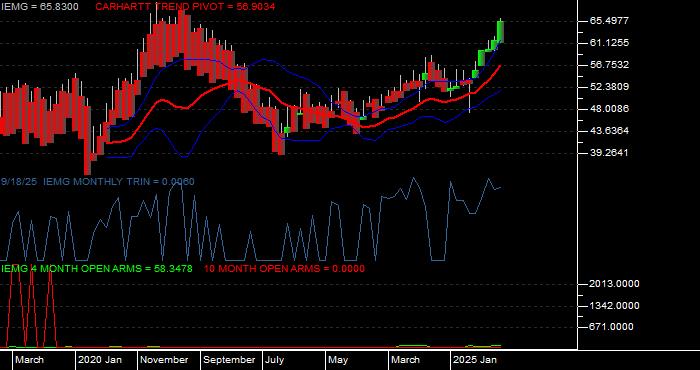Click the May date marker

coord(338,360)
